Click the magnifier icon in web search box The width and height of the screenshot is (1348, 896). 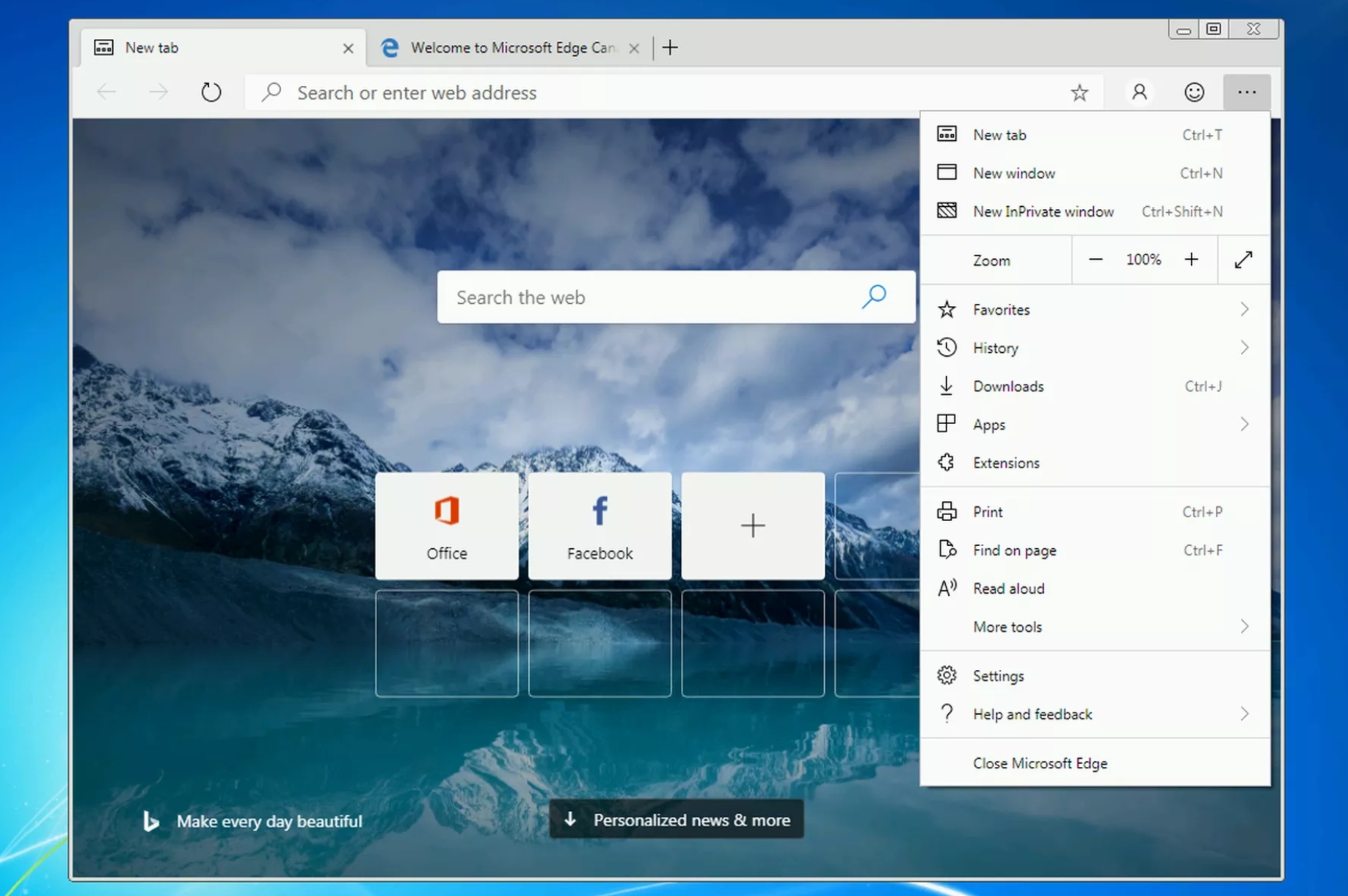(x=874, y=296)
